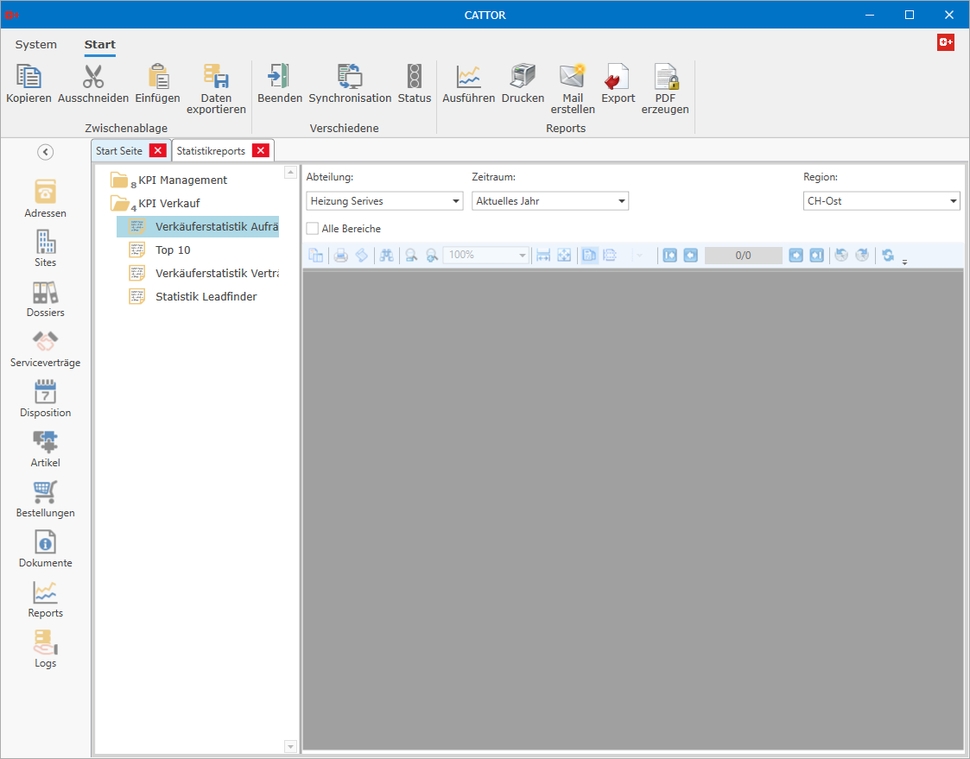Switch to the System ribbon tab

36,45
